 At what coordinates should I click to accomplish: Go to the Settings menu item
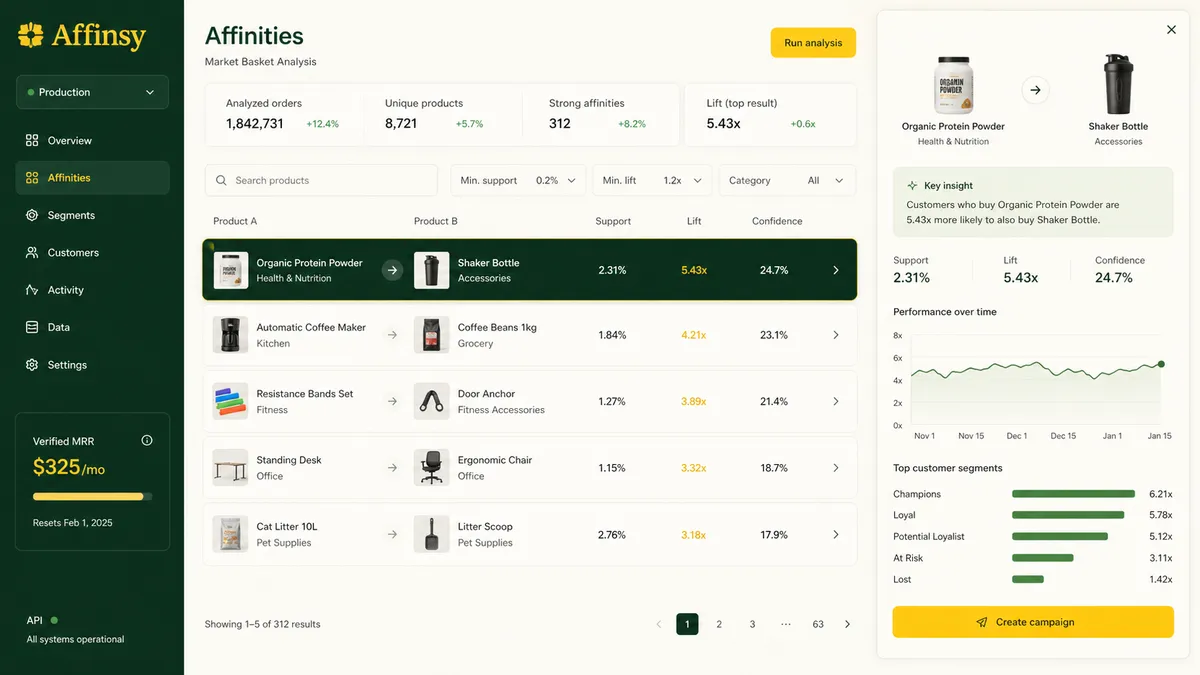[x=92, y=365]
